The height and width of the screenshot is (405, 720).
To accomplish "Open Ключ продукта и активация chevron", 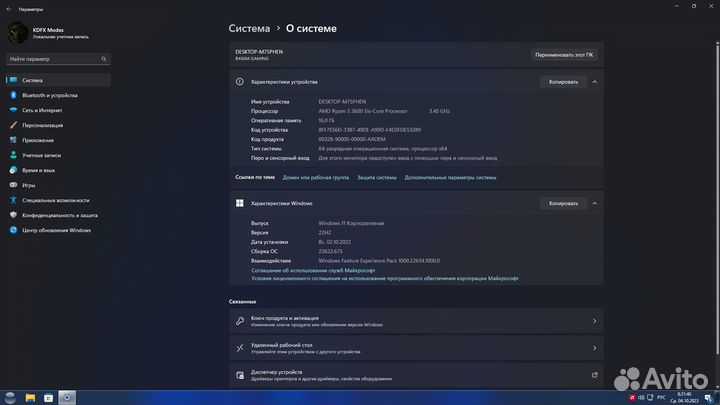I will click(594, 321).
